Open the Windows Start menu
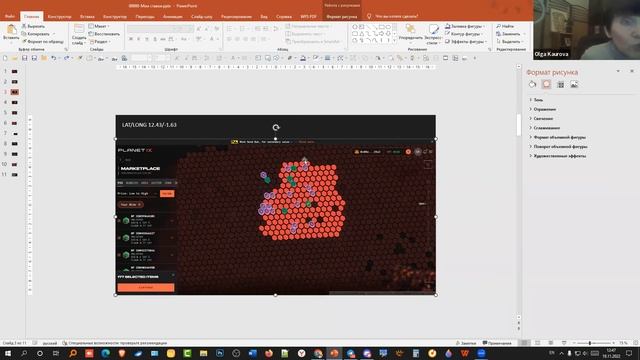Screen dimensions: 640x360 click(8, 353)
